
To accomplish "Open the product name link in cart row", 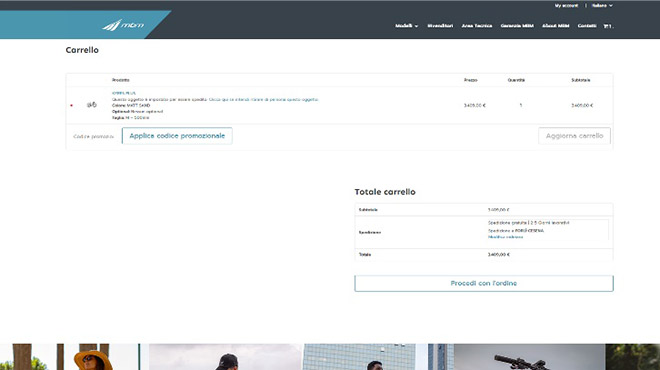I will click(x=124, y=93).
